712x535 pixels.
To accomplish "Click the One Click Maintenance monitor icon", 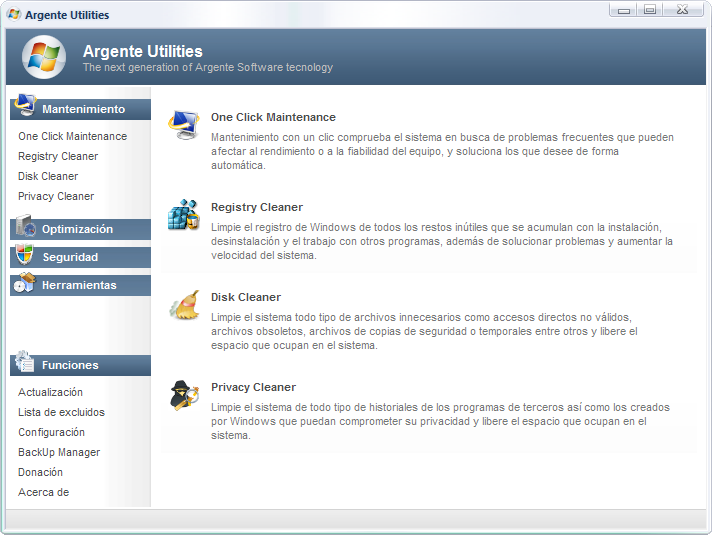I will pos(184,123).
